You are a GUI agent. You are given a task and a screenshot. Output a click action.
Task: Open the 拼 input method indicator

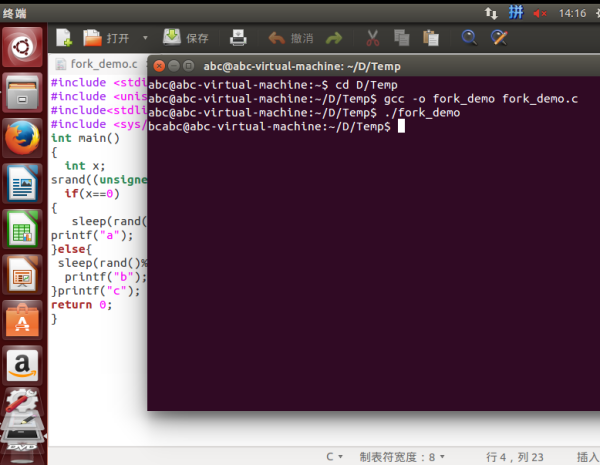(515, 13)
